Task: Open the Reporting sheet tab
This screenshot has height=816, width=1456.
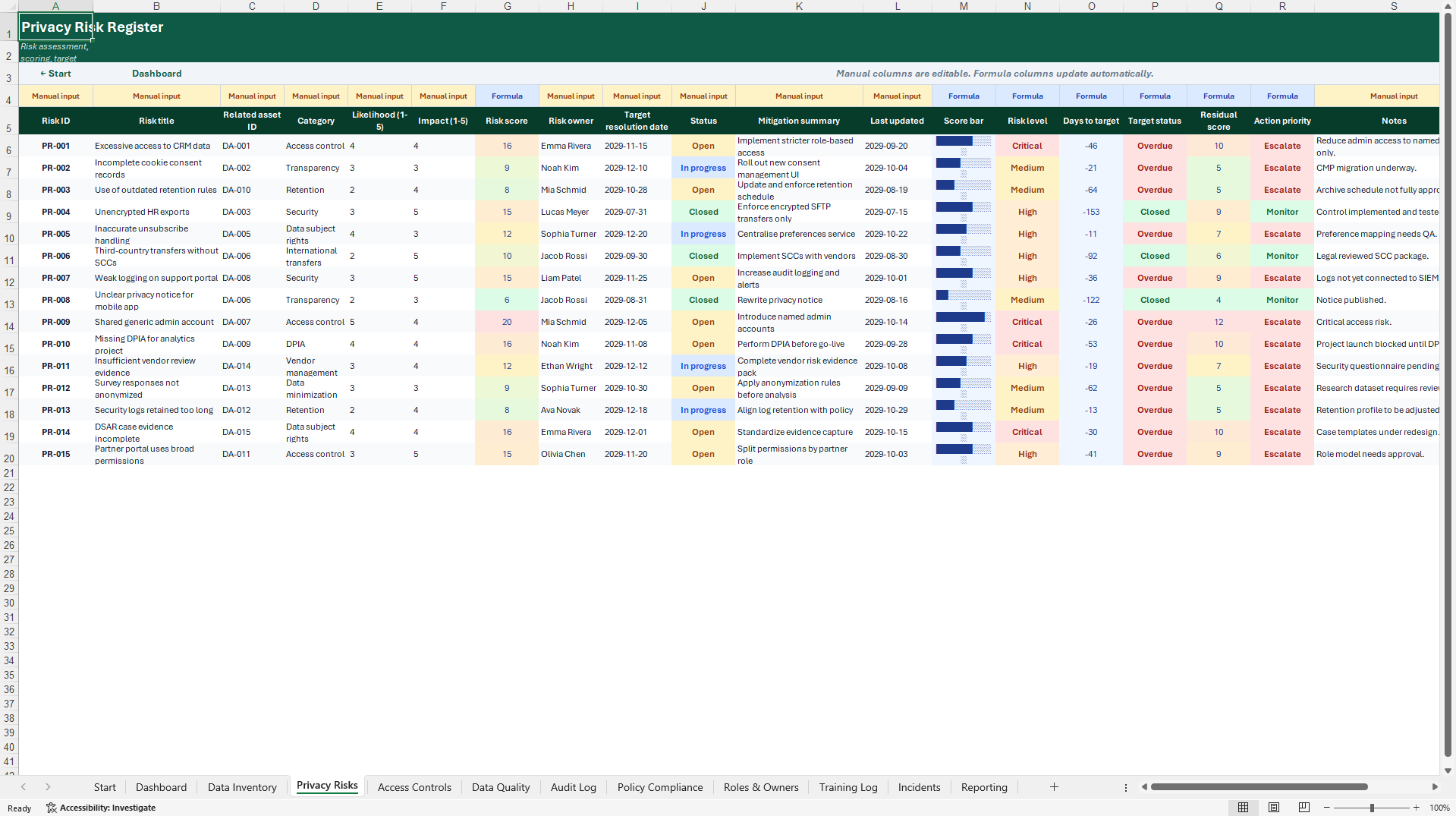Action: pyautogui.click(x=984, y=787)
